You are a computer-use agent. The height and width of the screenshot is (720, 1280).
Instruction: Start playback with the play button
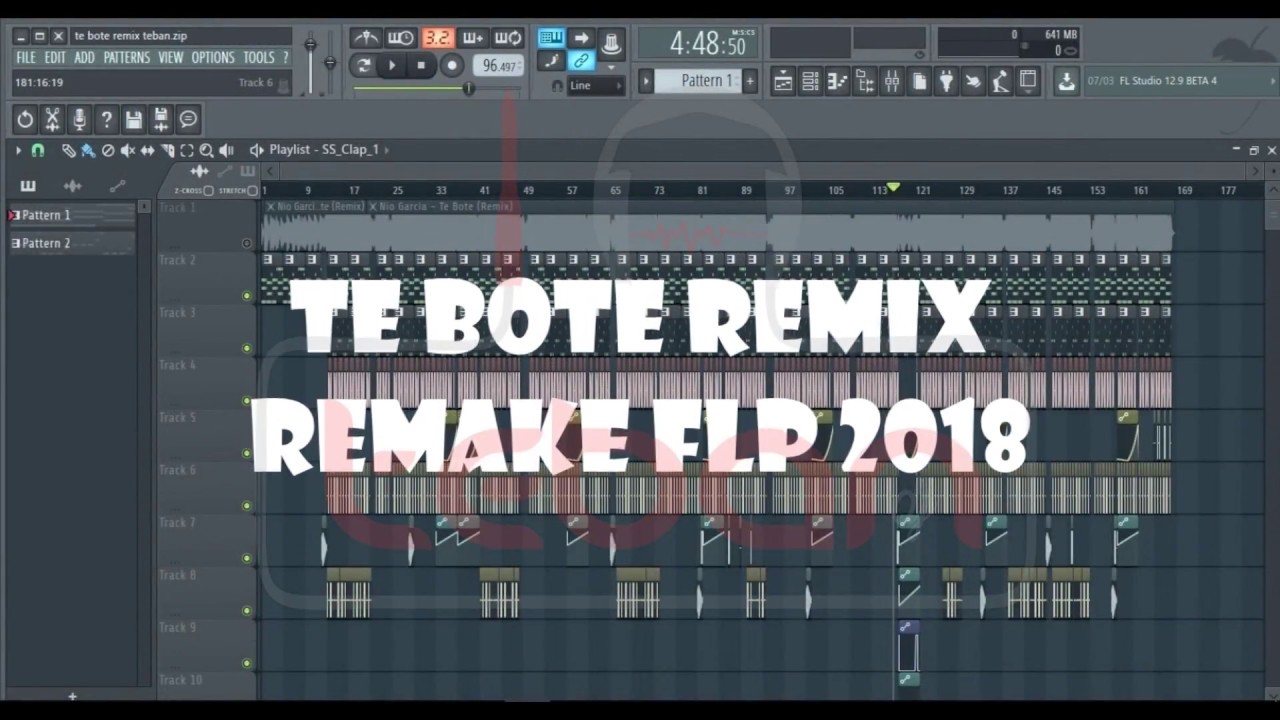(392, 66)
